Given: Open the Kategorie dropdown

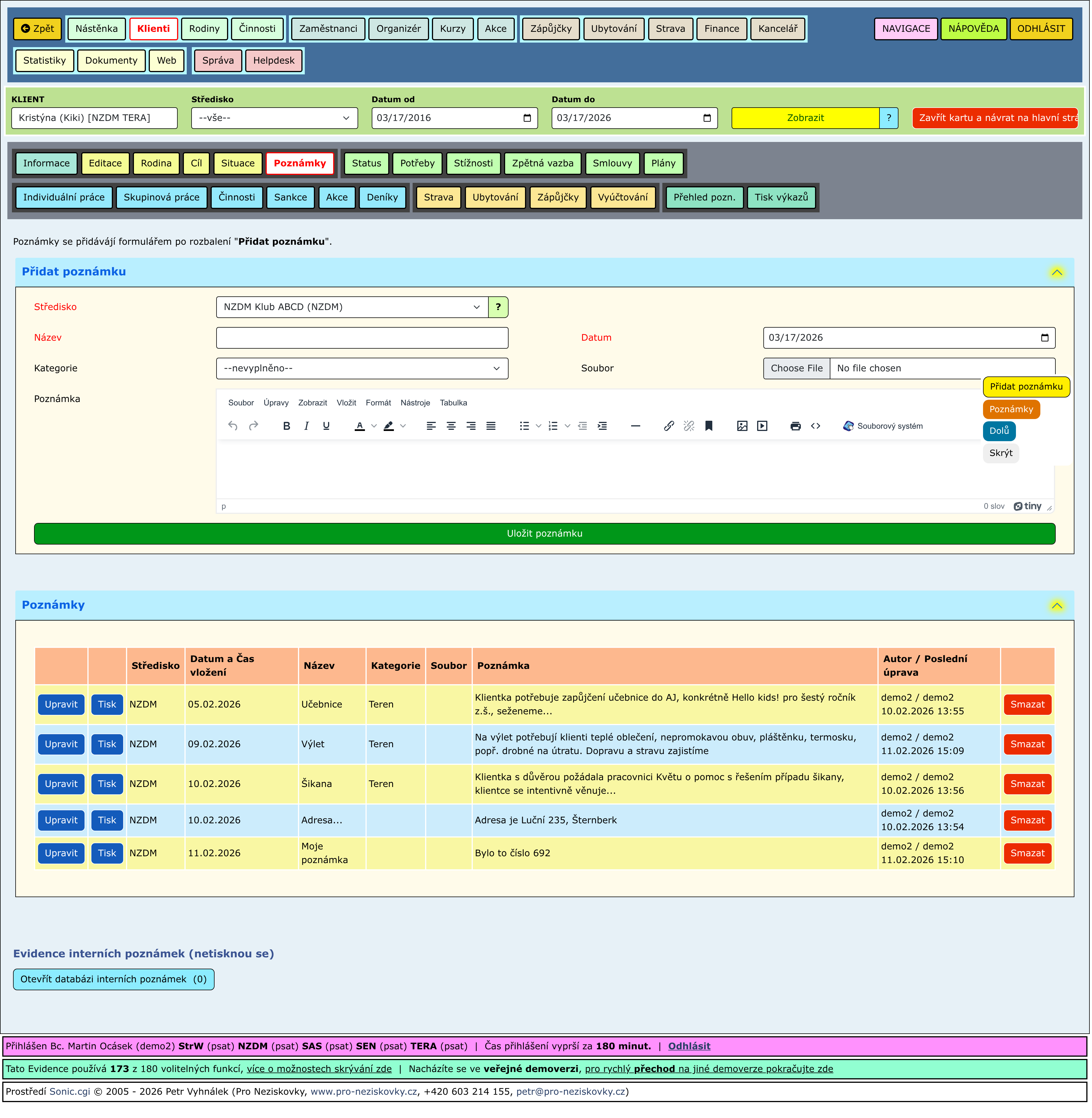Looking at the screenshot, I should (362, 369).
